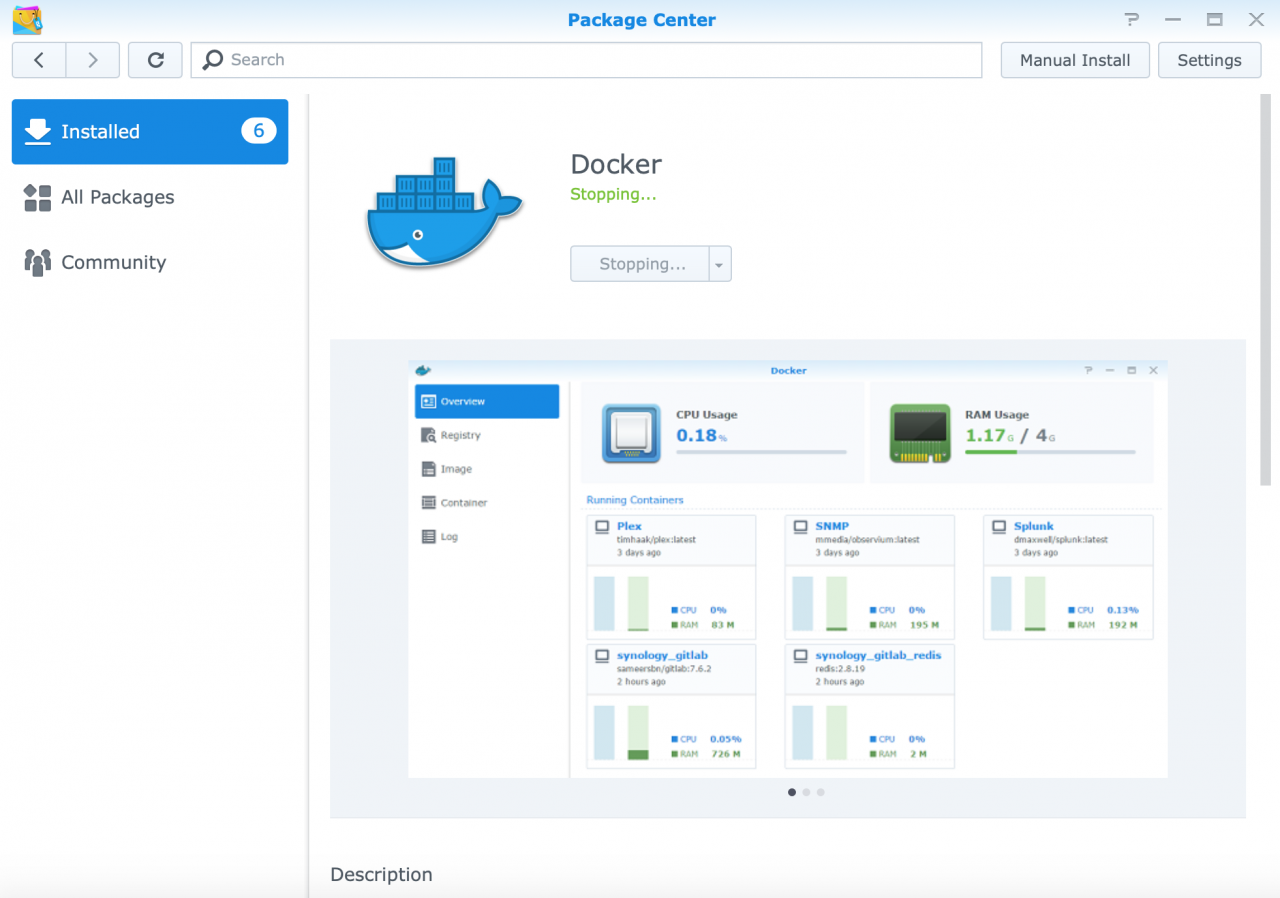Viewport: 1280px width, 898px height.
Task: Switch to All Packages section
Action: click(x=117, y=197)
